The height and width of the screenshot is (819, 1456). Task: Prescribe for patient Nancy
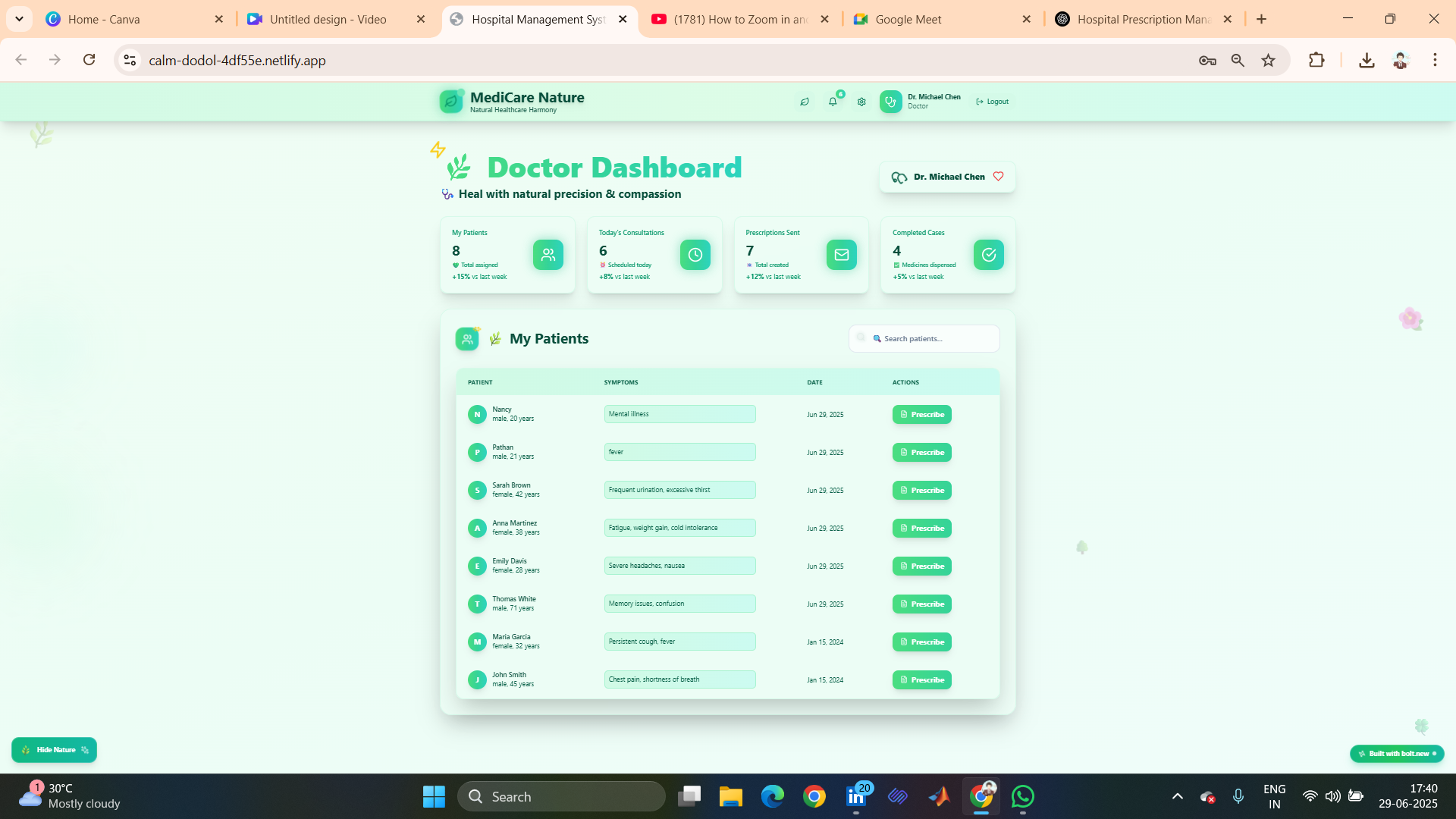pyautogui.click(x=921, y=415)
